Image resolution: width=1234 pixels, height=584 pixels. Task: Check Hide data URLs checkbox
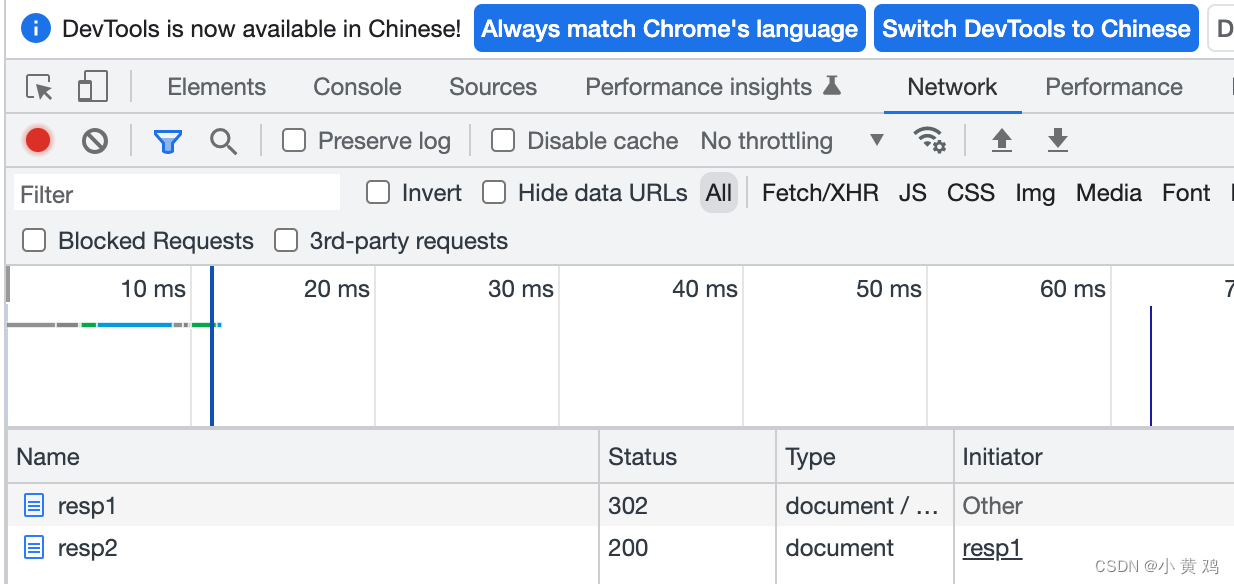(494, 192)
